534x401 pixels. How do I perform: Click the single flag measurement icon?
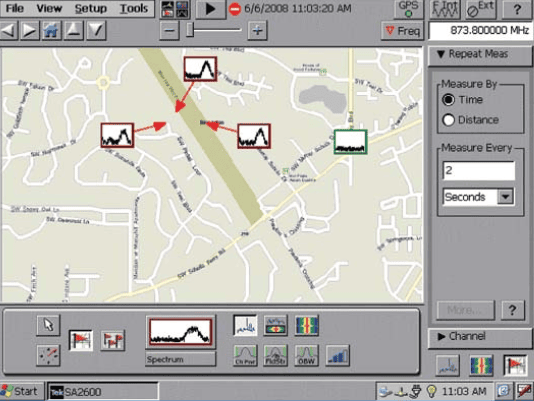[x=81, y=340]
